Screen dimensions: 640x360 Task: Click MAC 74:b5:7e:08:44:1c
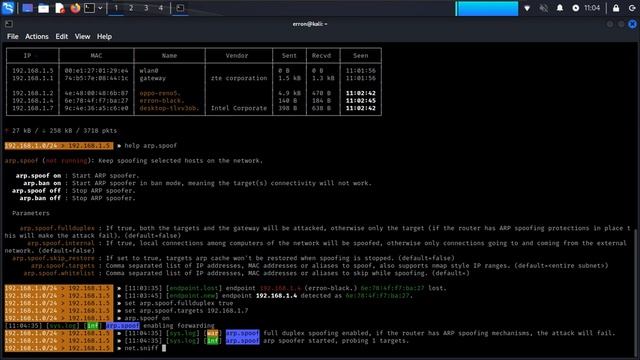[96, 78]
